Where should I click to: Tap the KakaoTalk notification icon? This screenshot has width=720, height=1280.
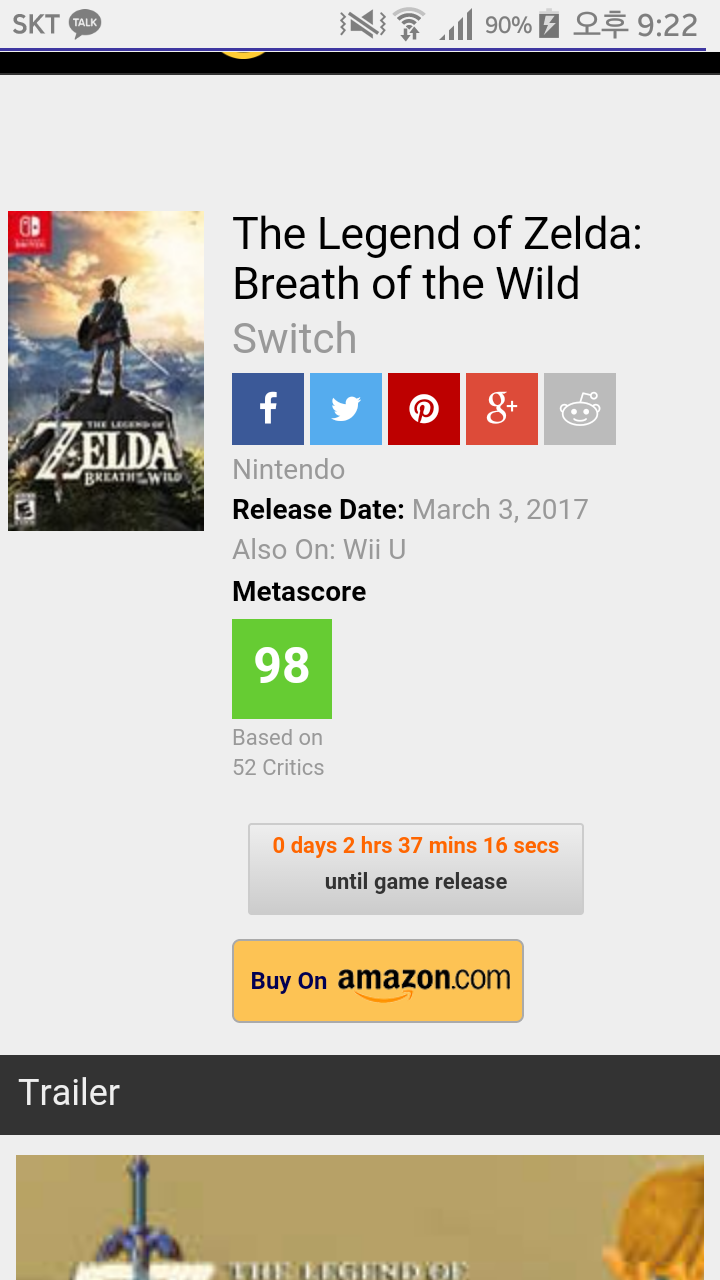pyautogui.click(x=85, y=23)
